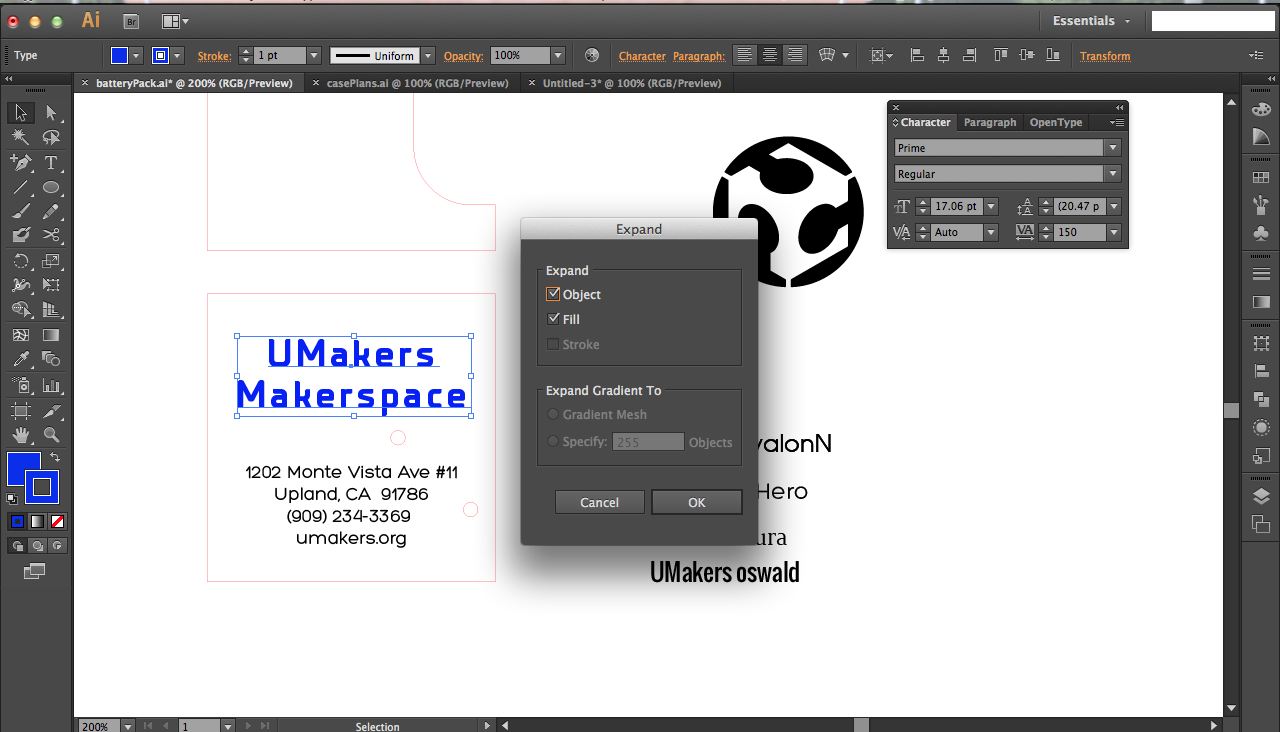Activate the Type tool
The image size is (1280, 732).
[x=51, y=162]
